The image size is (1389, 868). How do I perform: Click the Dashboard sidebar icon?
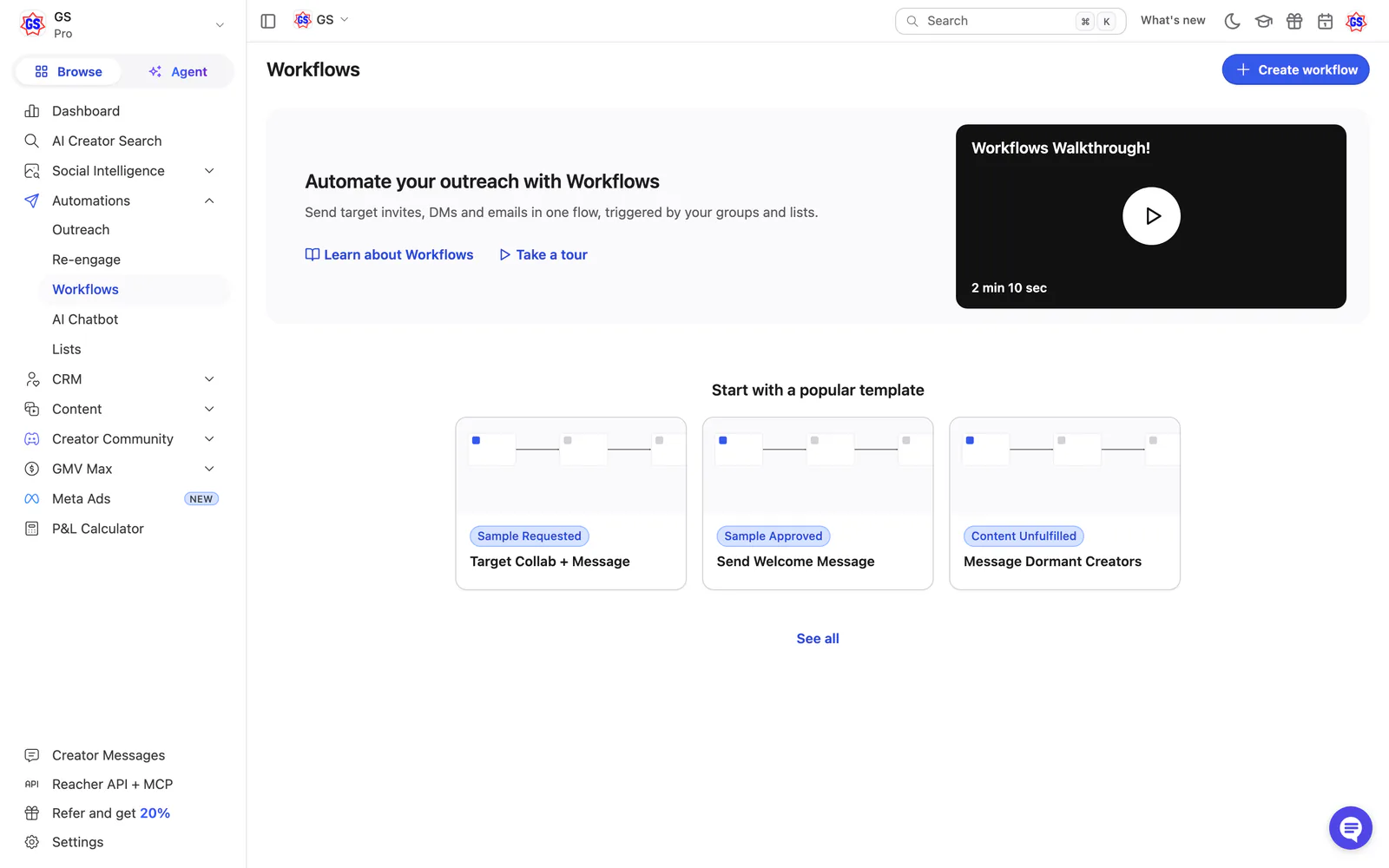click(32, 111)
